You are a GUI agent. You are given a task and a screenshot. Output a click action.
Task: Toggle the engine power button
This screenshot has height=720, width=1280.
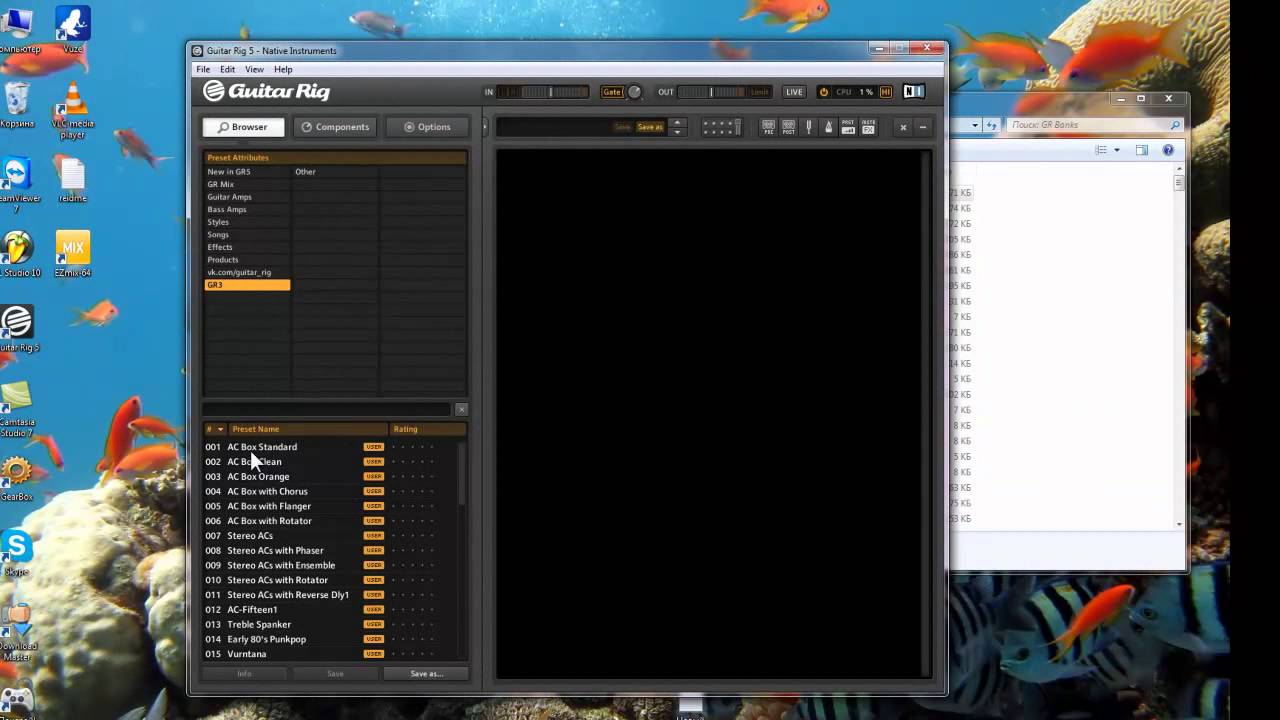click(x=824, y=92)
